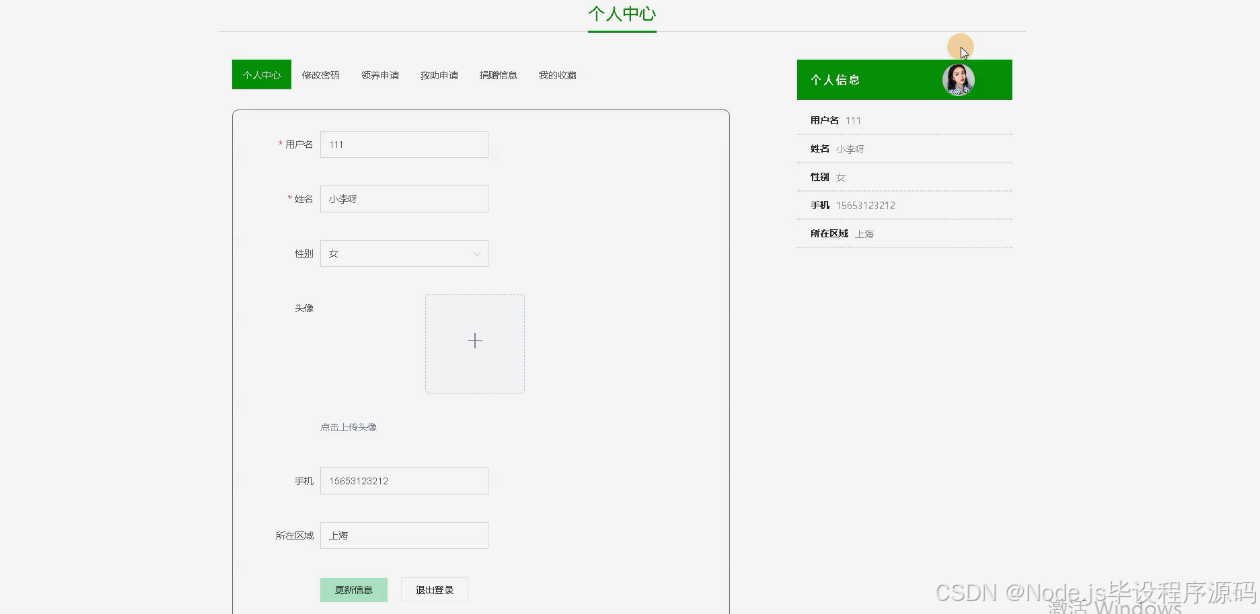
Task: Click the 手机 15653123212 row in 个人信息
Action: [904, 205]
